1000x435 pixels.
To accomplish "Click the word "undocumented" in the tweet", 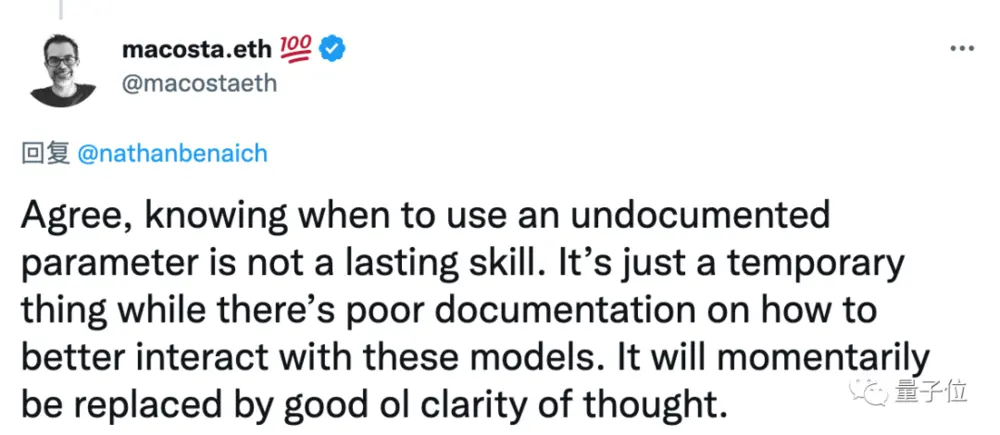I will click(700, 216).
